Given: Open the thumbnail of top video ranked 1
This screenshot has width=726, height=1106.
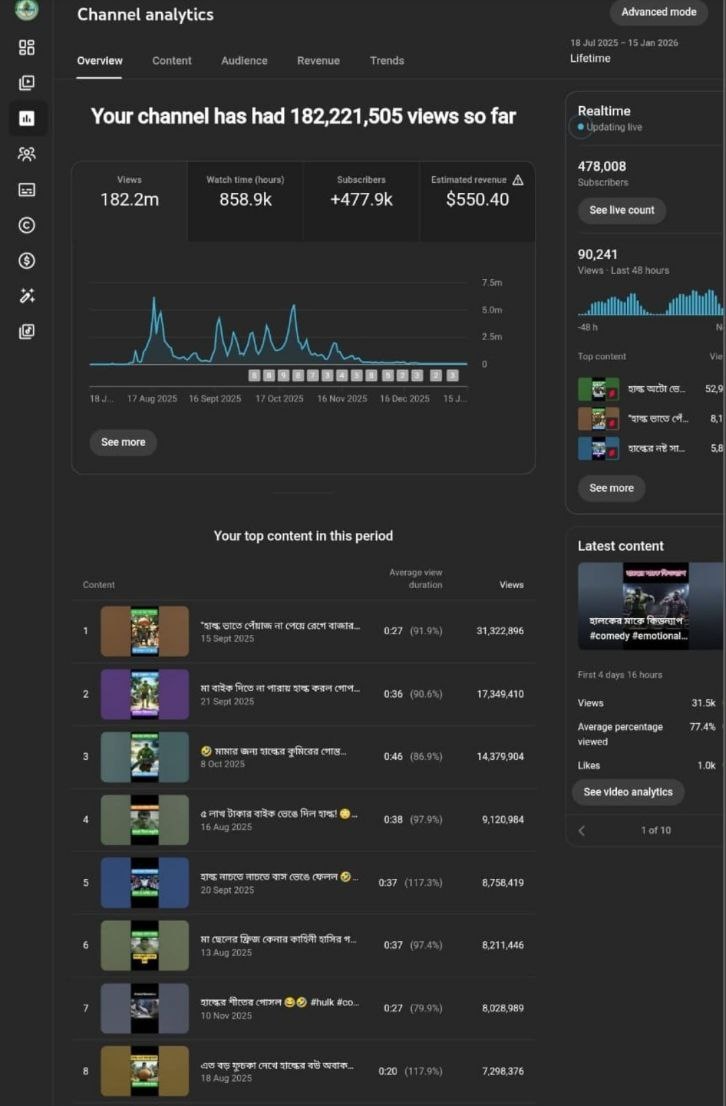Looking at the screenshot, I should pyautogui.click(x=144, y=632).
